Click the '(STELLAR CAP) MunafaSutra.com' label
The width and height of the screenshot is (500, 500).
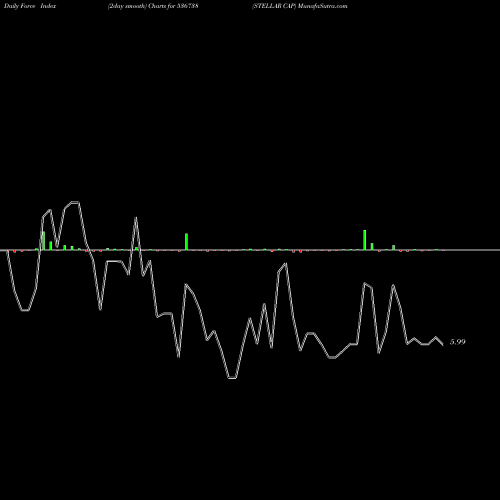(300, 6)
